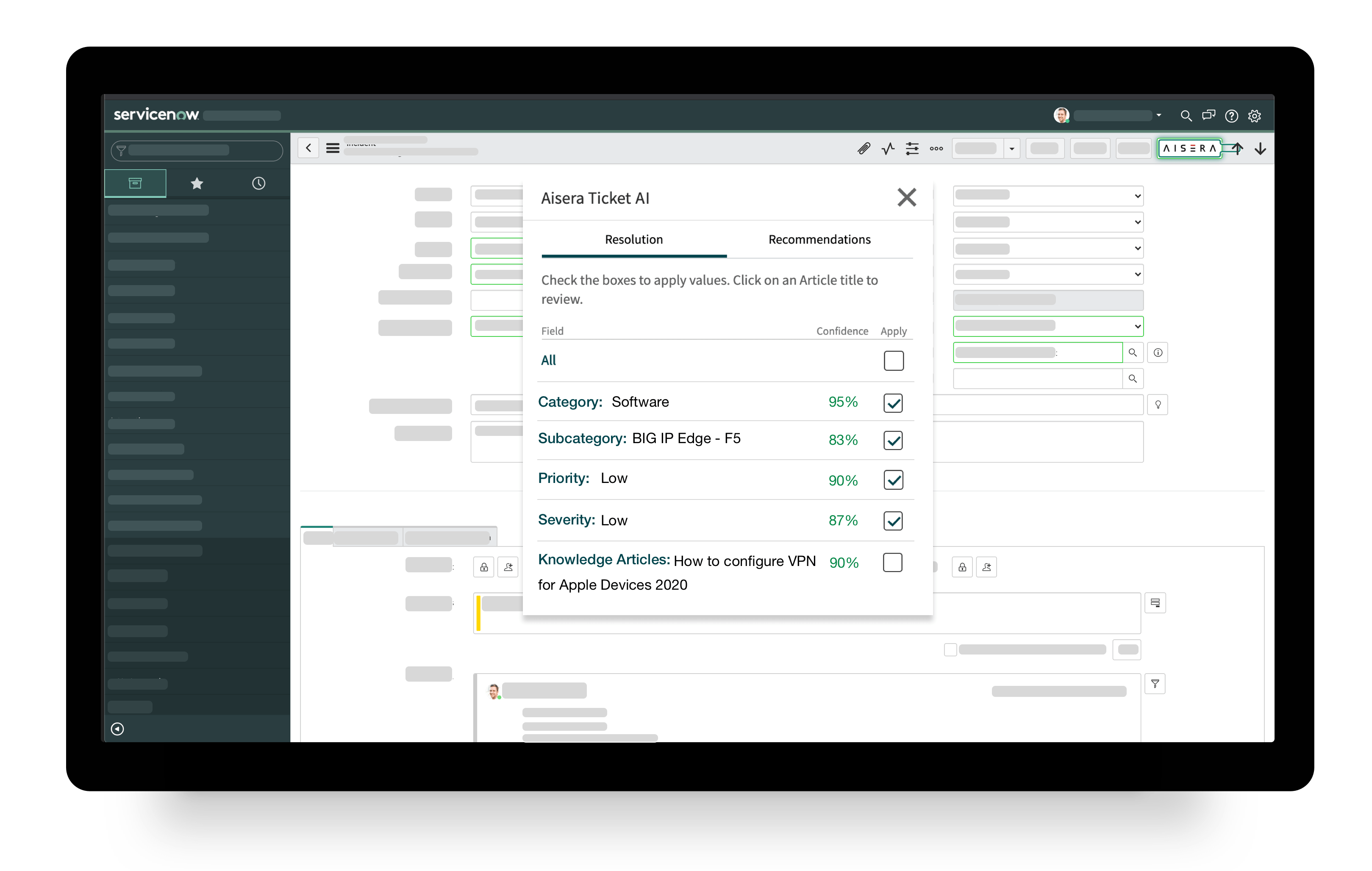Click the AISERA logo button
Screen dimensions: 1372x871
tap(1189, 149)
